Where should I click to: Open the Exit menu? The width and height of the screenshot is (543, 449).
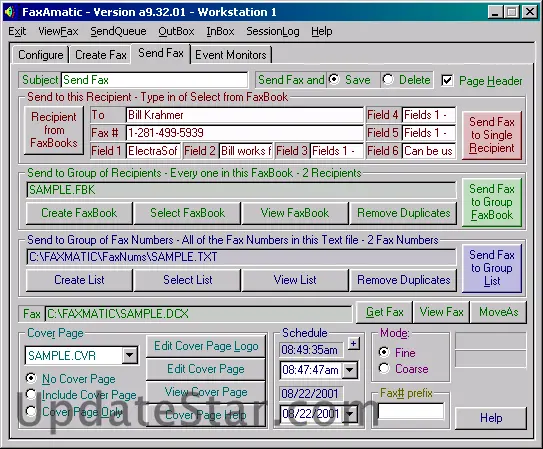click(x=17, y=32)
